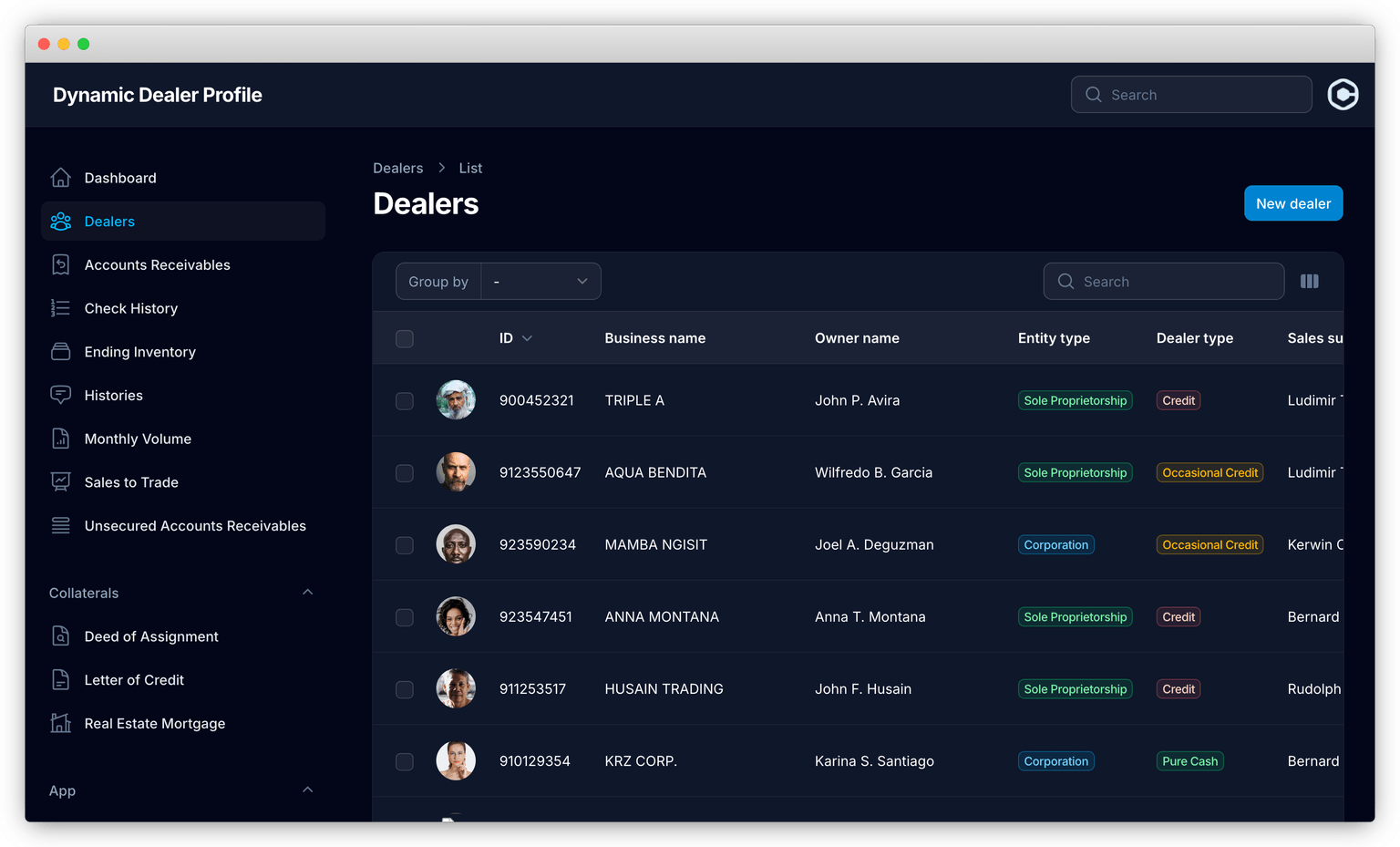Click the app logo in top-right corner
1400x847 pixels.
point(1343,94)
